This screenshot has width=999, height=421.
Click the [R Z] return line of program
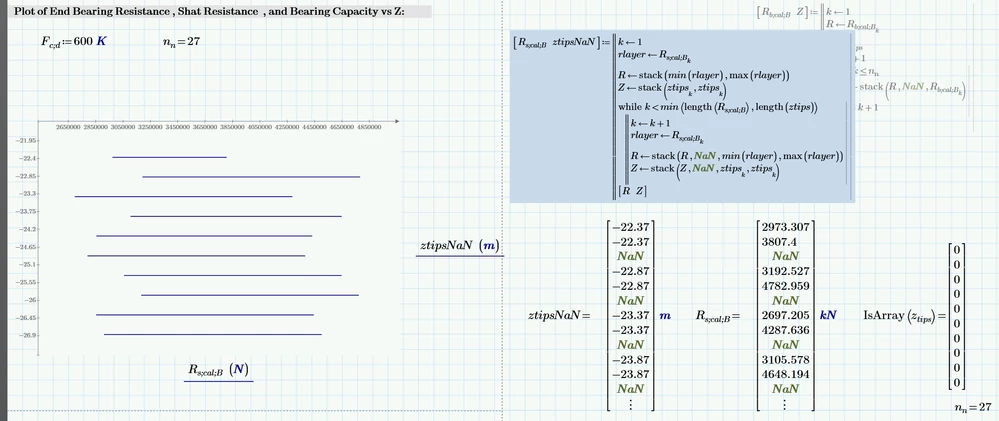pyautogui.click(x=633, y=190)
